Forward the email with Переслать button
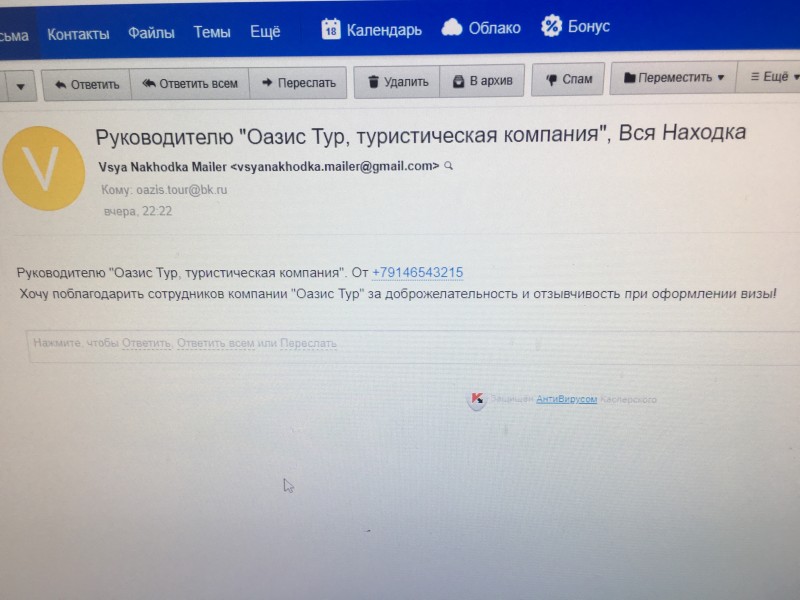 pos(297,83)
